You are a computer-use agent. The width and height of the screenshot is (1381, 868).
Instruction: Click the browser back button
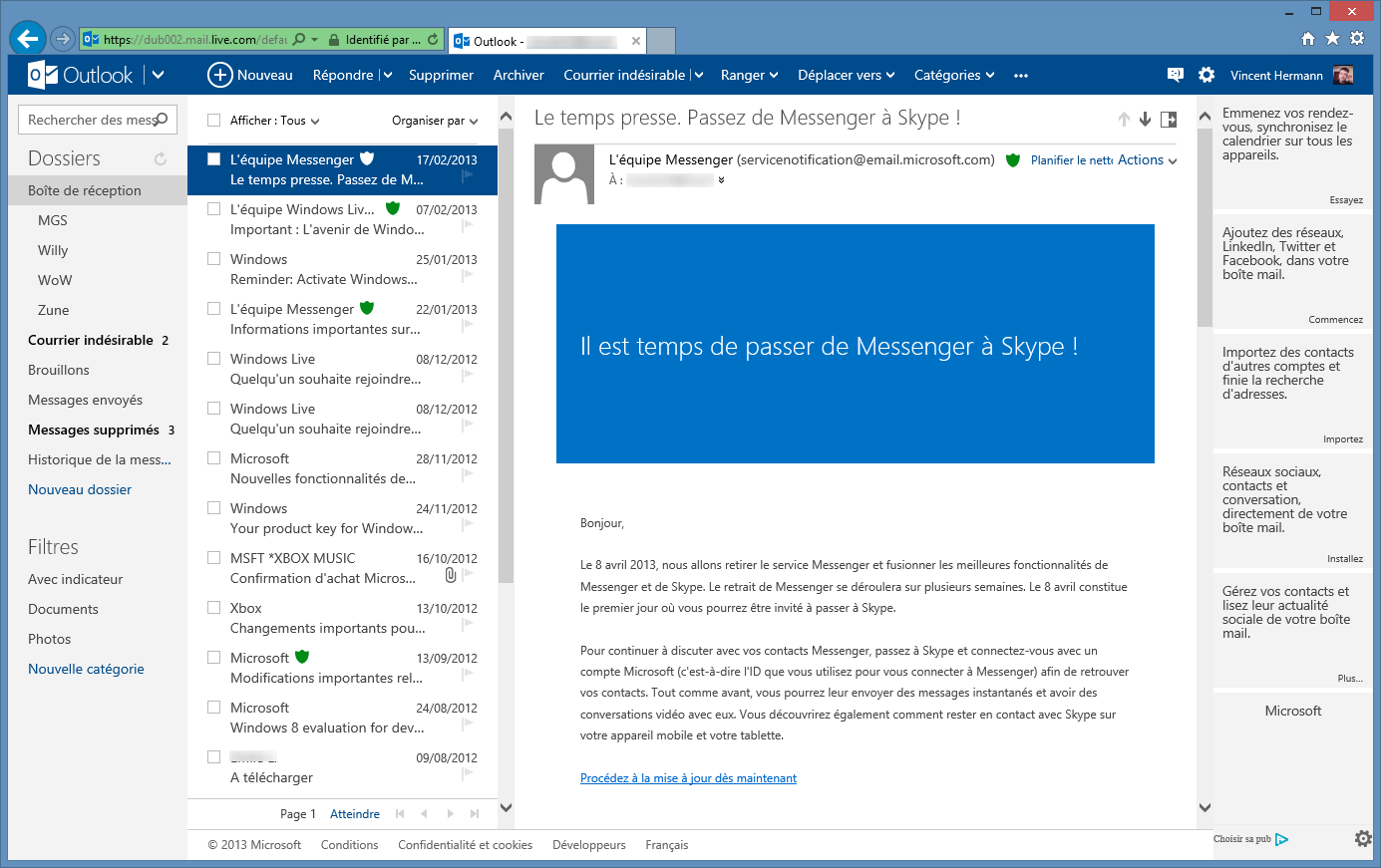pyautogui.click(x=28, y=39)
